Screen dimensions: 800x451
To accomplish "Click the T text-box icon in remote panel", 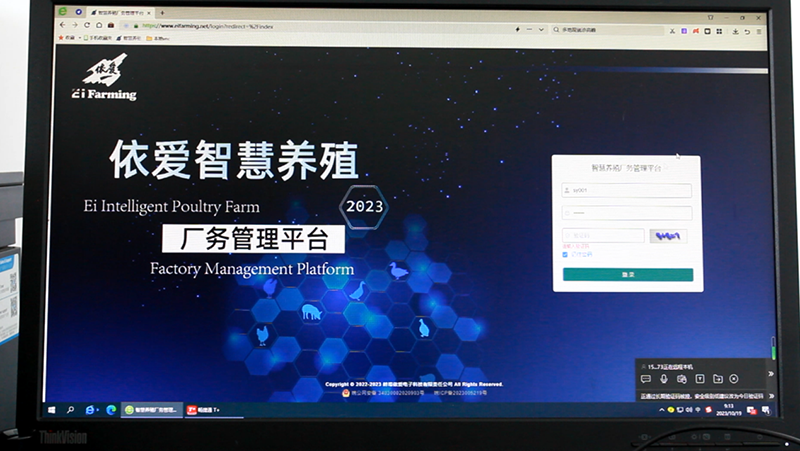I will [700, 379].
